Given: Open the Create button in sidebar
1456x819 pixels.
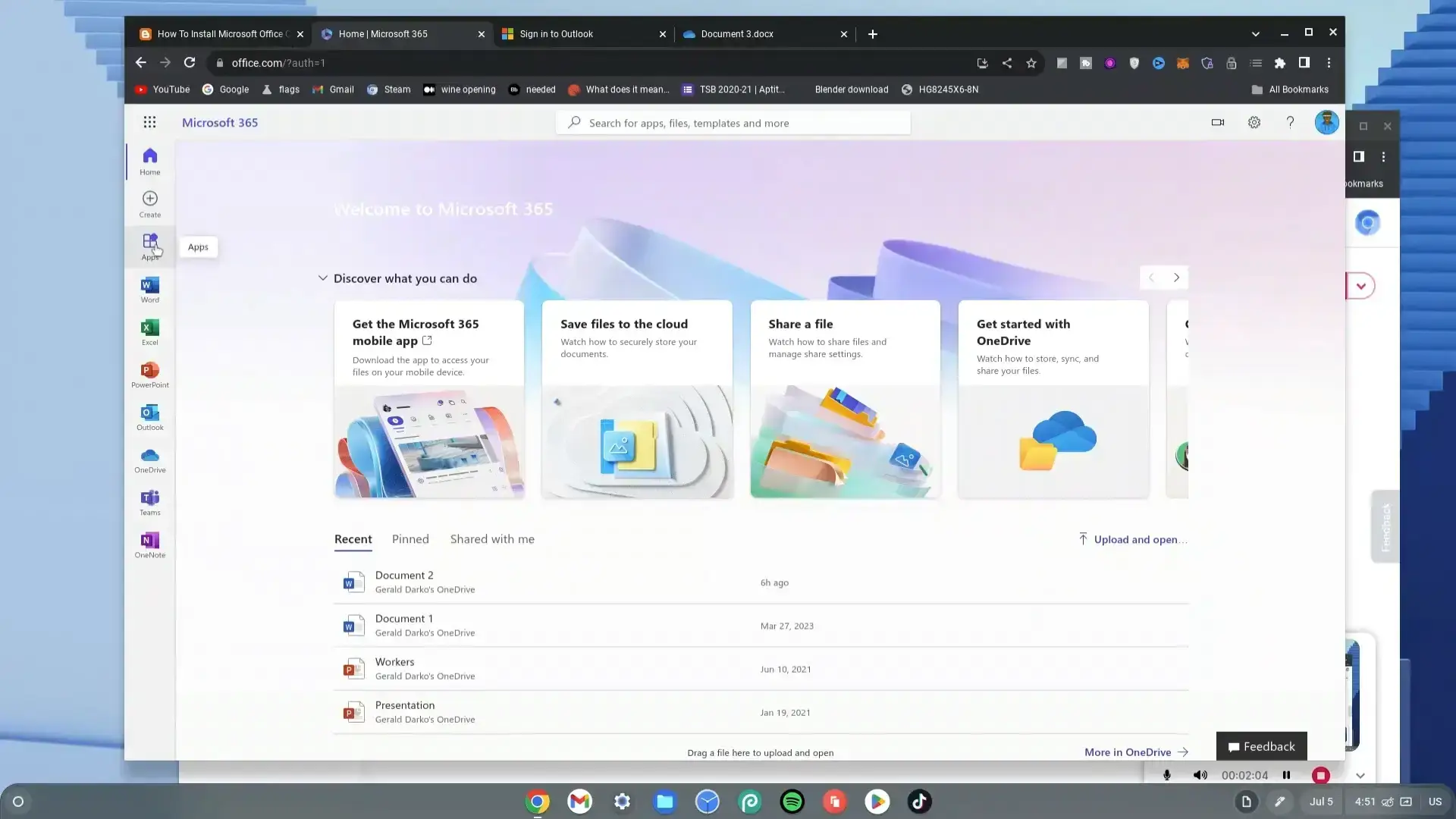Looking at the screenshot, I should [149, 203].
